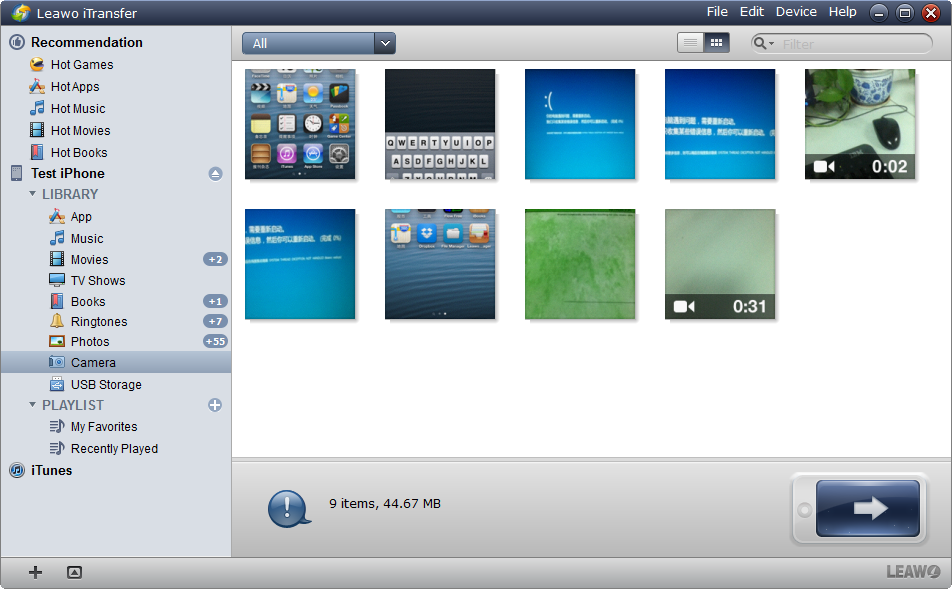Open Photos library category

click(90, 342)
